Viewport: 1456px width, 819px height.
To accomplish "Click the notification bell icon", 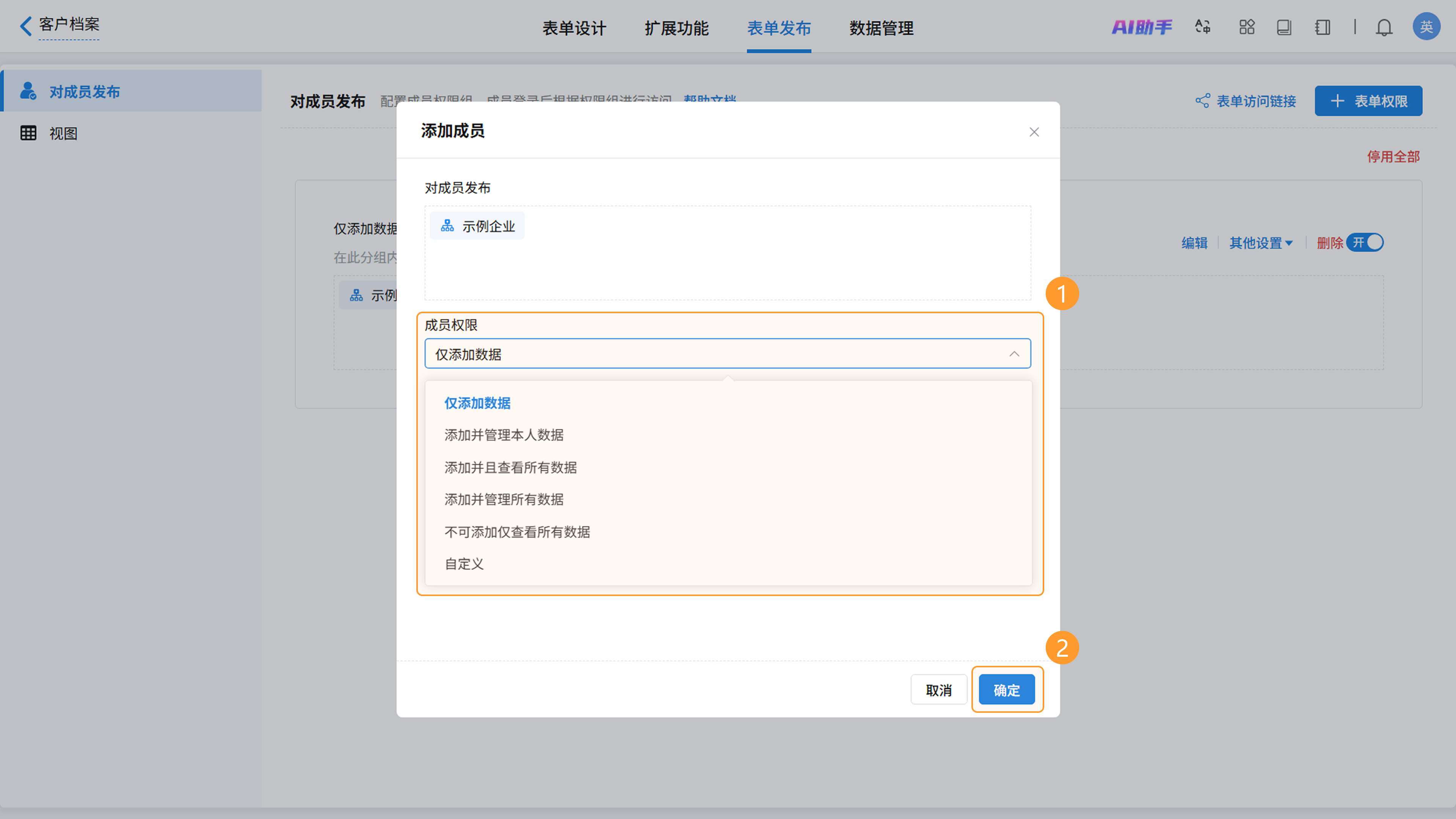I will point(1384,27).
